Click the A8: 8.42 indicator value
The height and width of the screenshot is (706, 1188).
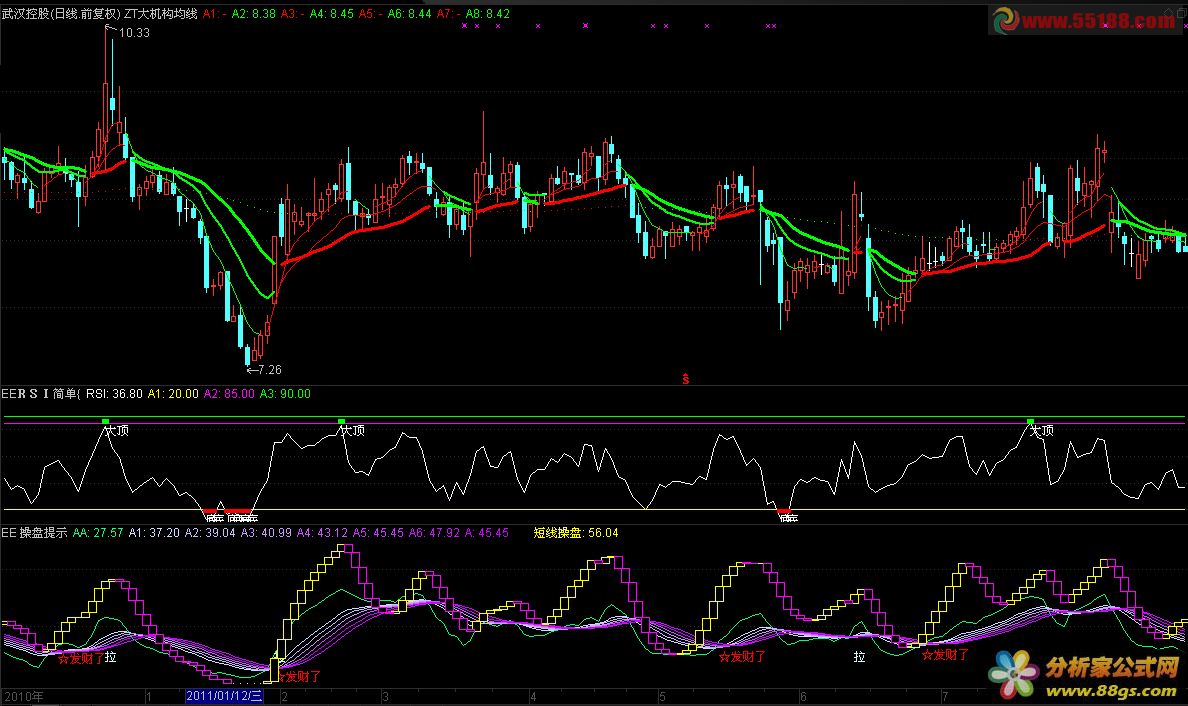(487, 14)
